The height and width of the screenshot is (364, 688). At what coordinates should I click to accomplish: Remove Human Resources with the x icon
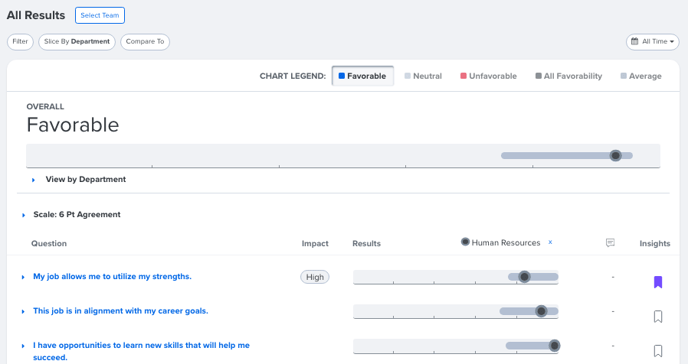pos(550,243)
